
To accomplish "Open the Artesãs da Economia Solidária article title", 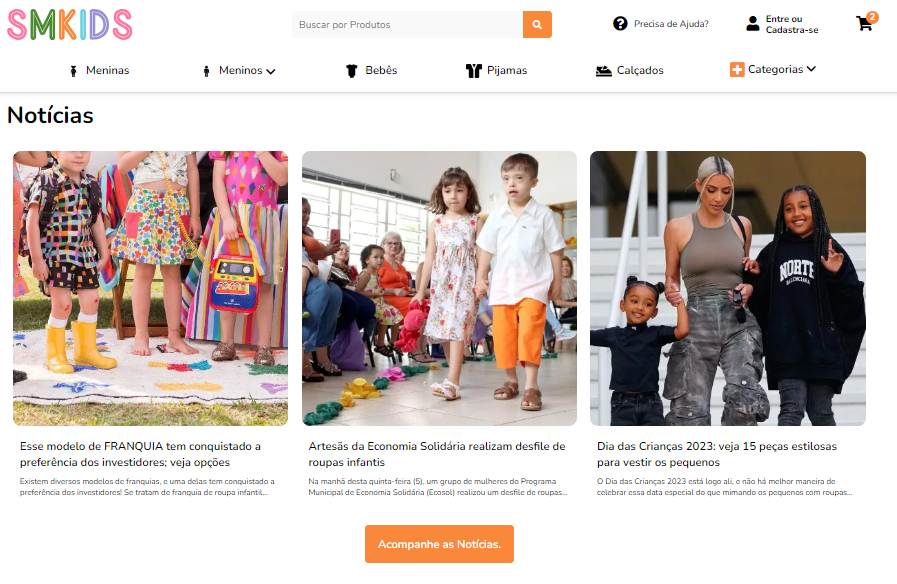I will (436, 454).
